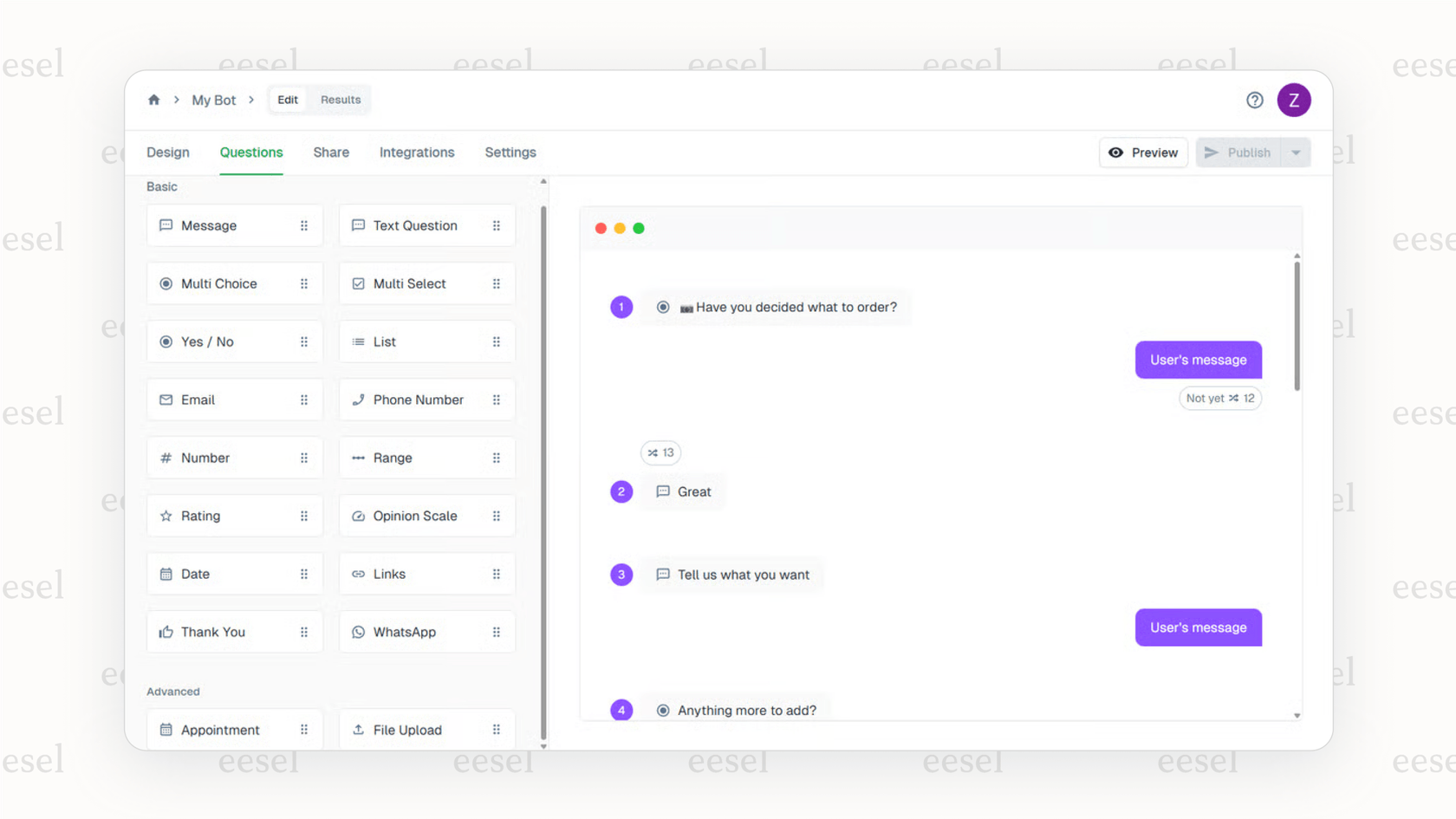Screen dimensions: 1456x819
Task: Select the File Upload icon
Action: pos(359,730)
